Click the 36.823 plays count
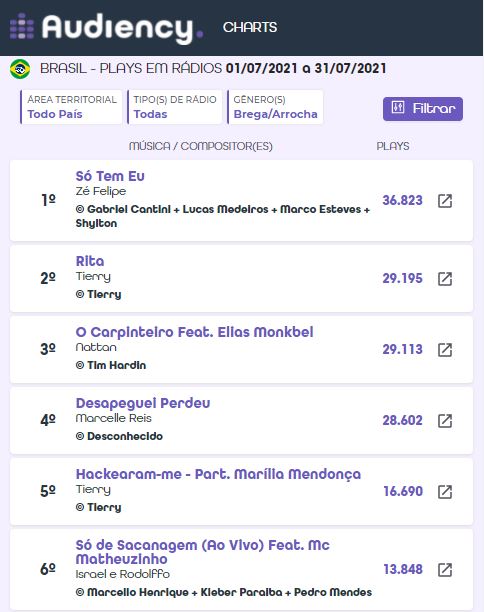Screen dimensions: 484x612 [x=402, y=200]
